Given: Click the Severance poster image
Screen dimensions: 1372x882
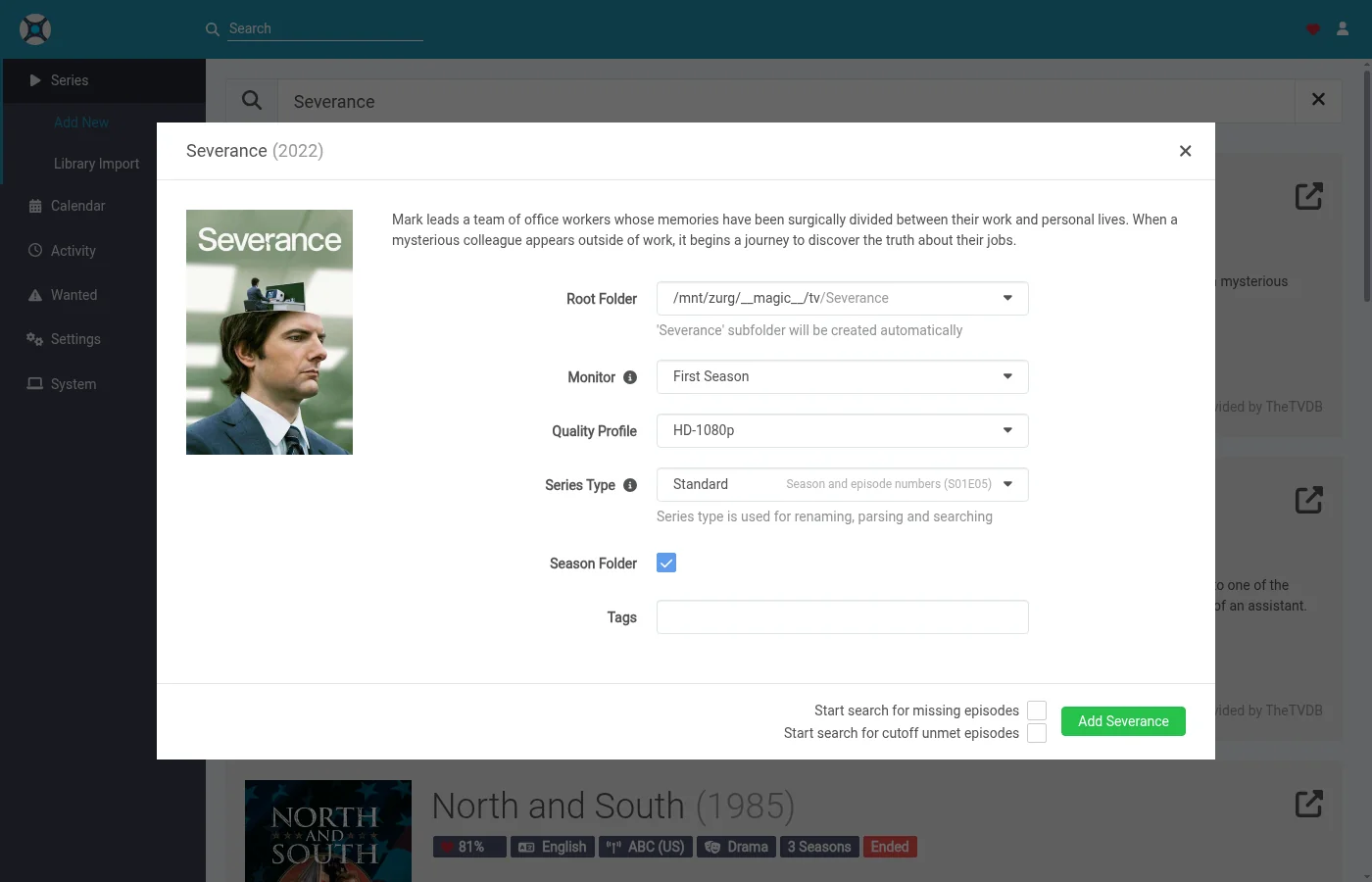Looking at the screenshot, I should (269, 332).
